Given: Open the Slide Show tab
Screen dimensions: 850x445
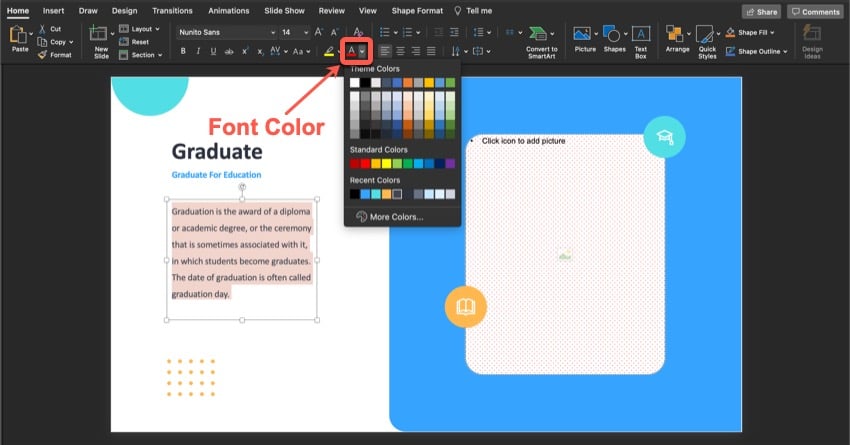Looking at the screenshot, I should click(x=283, y=10).
